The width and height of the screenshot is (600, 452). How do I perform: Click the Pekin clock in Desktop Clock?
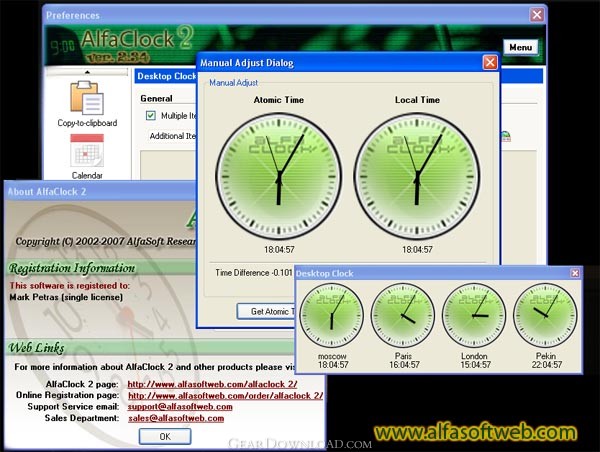coord(545,316)
